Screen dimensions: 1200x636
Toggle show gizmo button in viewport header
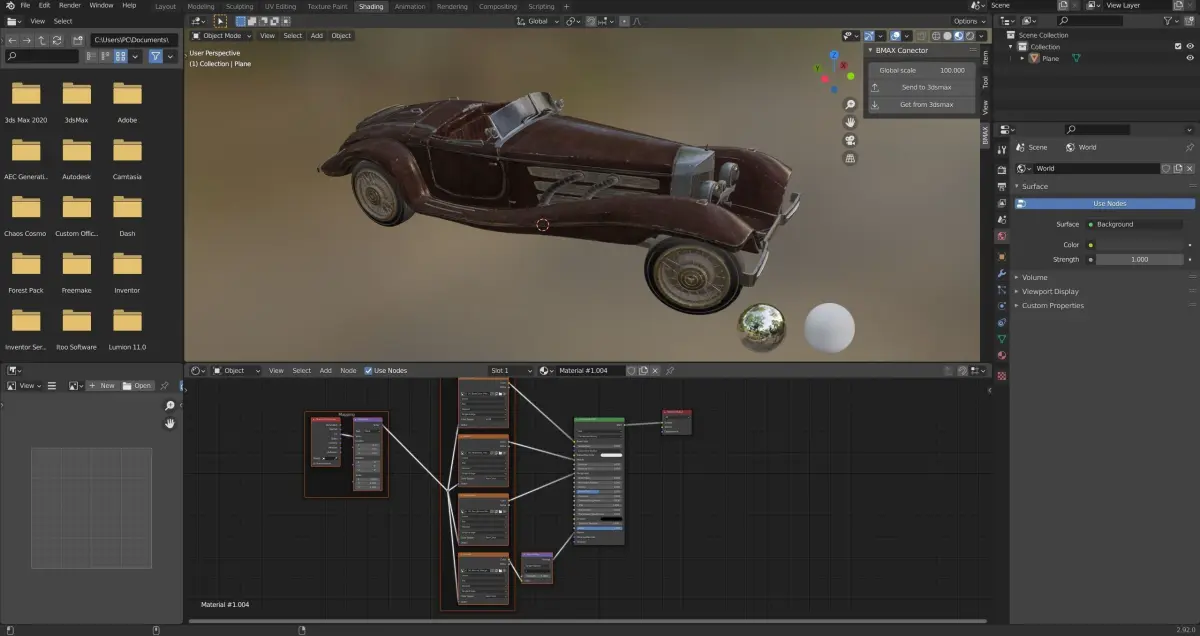pos(869,36)
